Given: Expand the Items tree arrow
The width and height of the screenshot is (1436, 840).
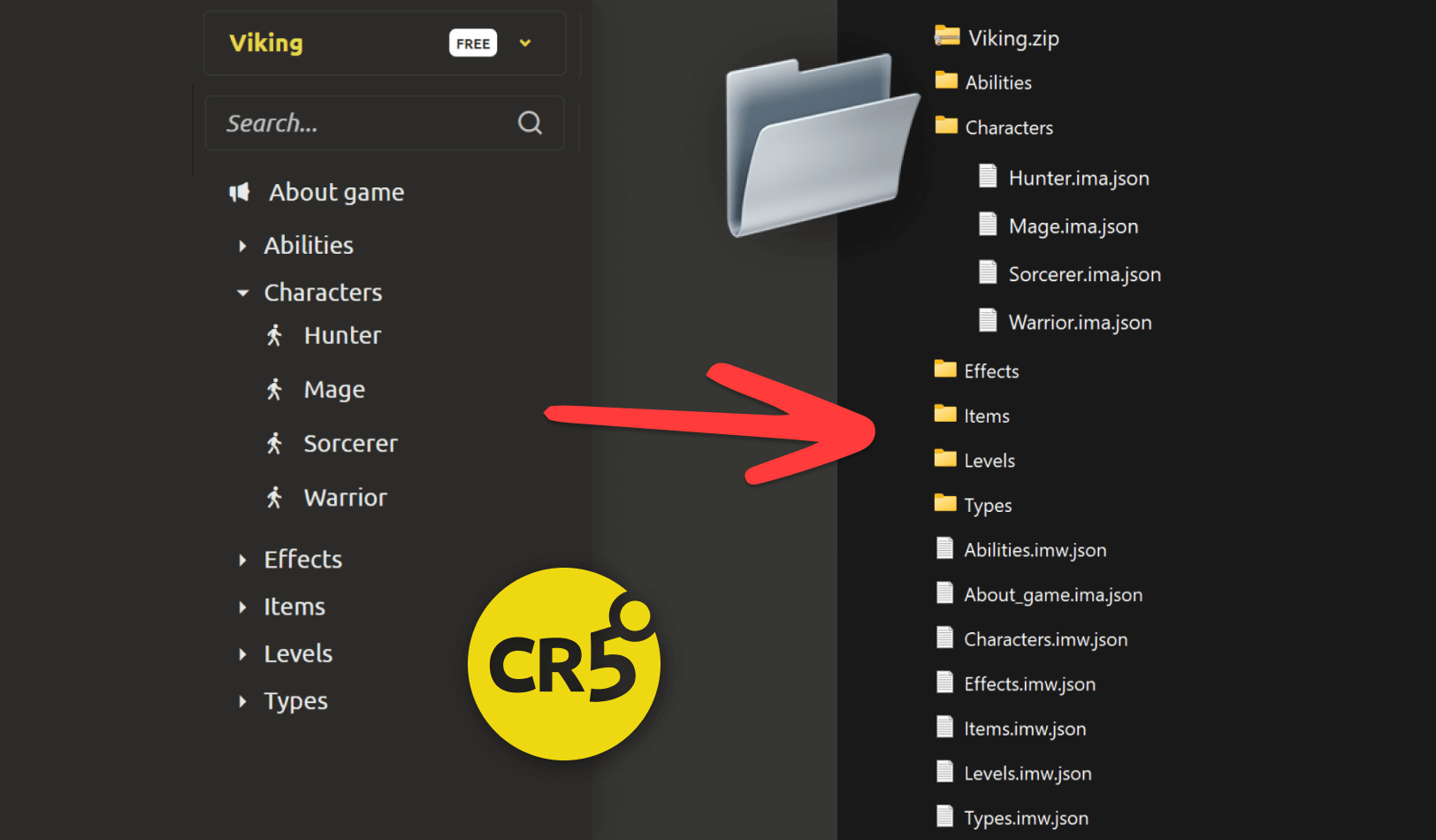Looking at the screenshot, I should (242, 607).
